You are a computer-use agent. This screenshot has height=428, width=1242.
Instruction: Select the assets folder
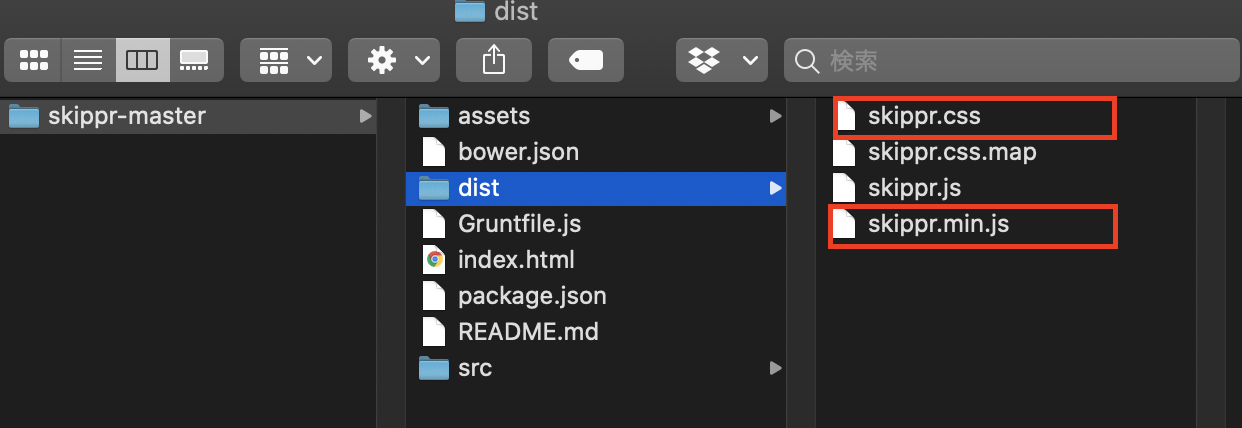coord(595,116)
